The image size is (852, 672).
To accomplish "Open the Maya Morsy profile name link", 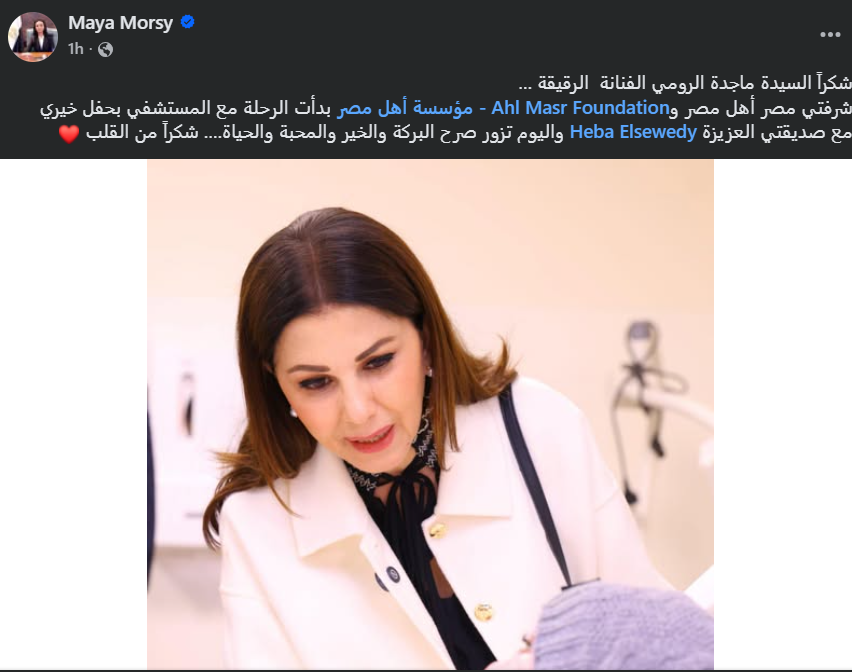I will click(120, 23).
